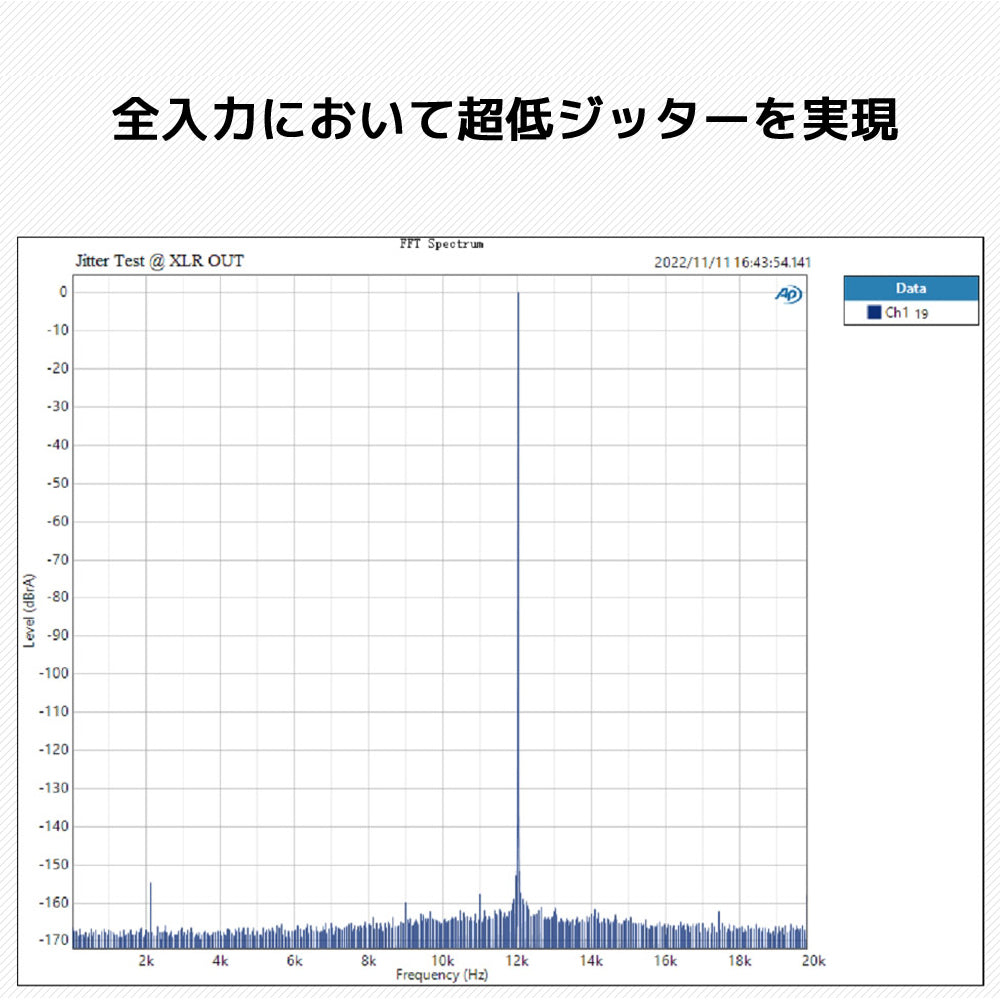Click the top of the 12k peak
Viewport: 1000px width, 1000px height.
click(x=518, y=295)
